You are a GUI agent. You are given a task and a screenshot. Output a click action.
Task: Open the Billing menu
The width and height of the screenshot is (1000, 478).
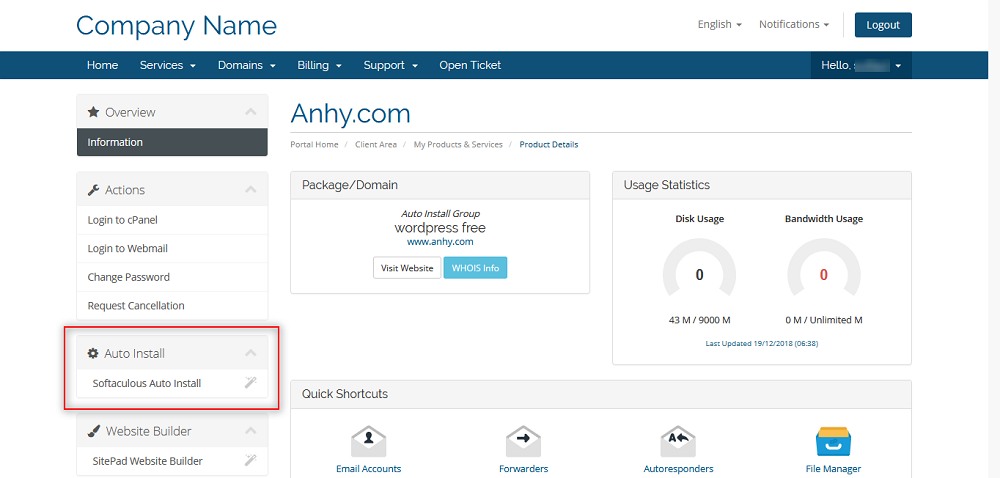(x=320, y=65)
